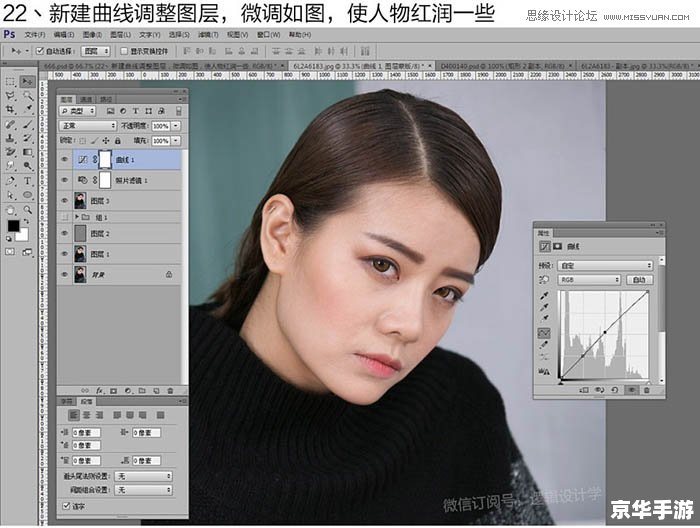
Task: Pick the black point eyedropper in Curves
Action: [545, 296]
